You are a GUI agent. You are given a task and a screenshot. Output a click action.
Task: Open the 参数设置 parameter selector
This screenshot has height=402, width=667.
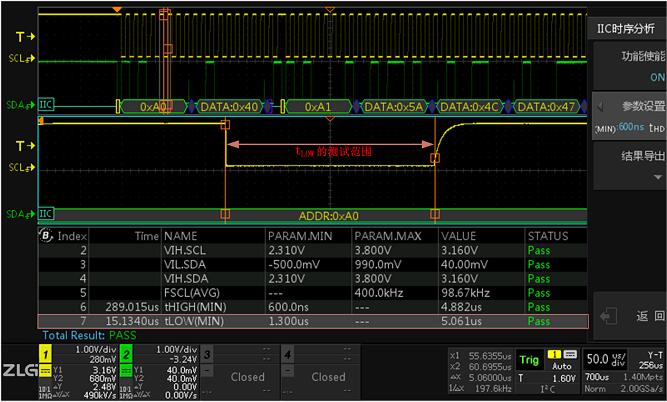628,116
